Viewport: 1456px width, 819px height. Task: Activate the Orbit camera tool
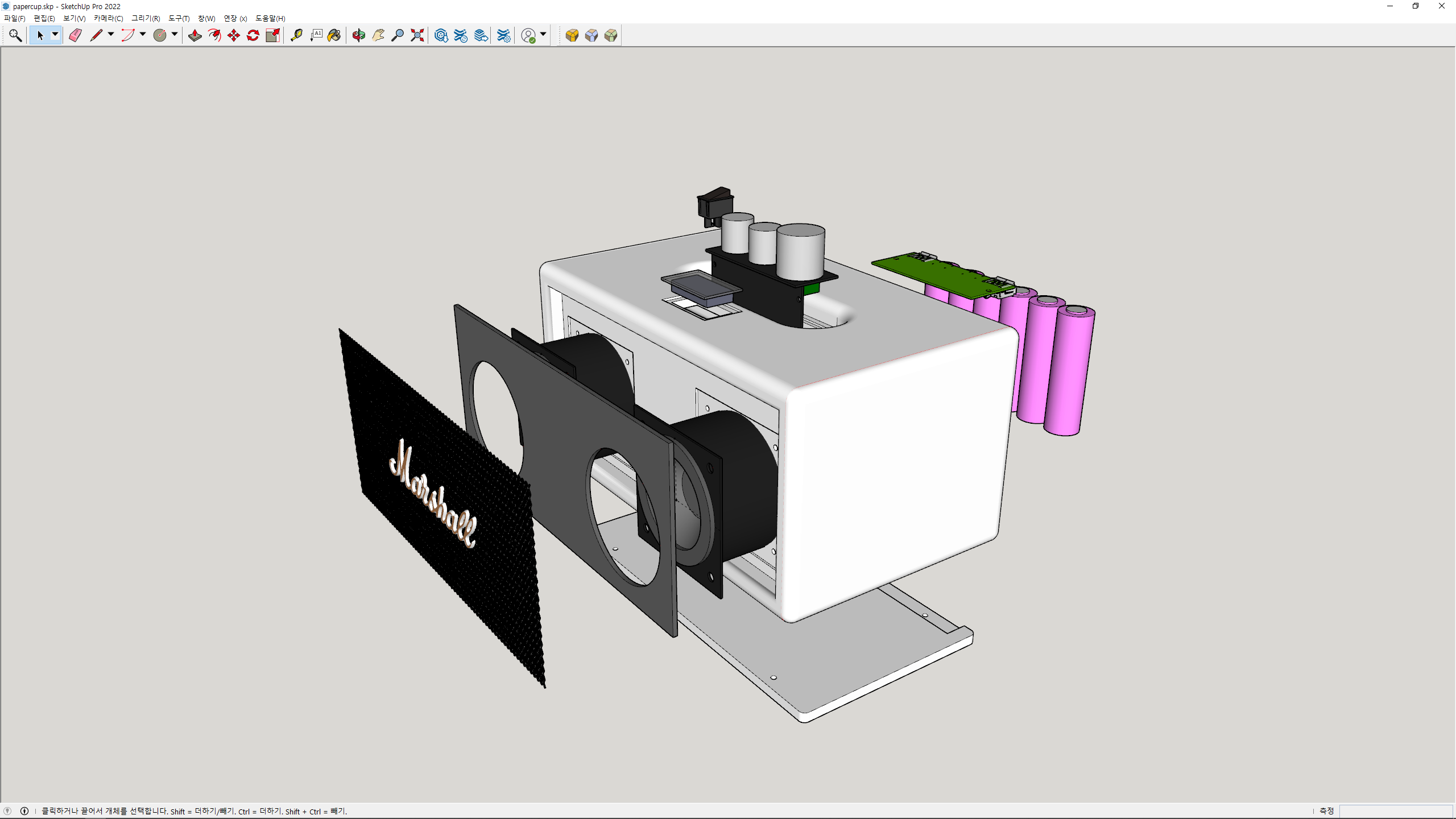(x=358, y=35)
